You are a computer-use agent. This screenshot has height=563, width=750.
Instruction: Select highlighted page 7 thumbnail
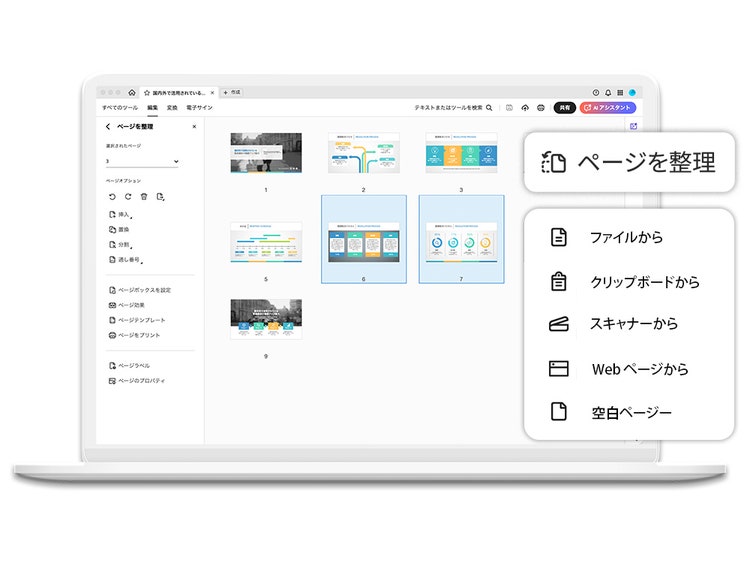click(x=461, y=239)
